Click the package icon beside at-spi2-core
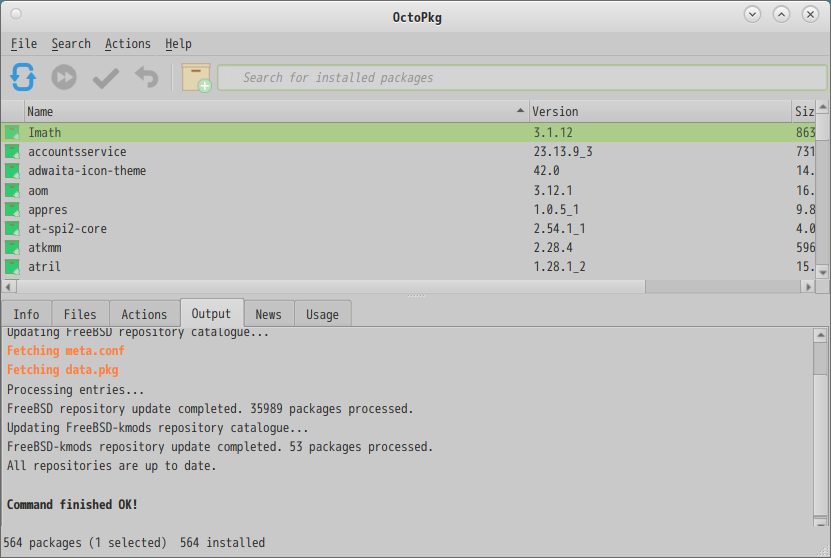 coord(12,228)
